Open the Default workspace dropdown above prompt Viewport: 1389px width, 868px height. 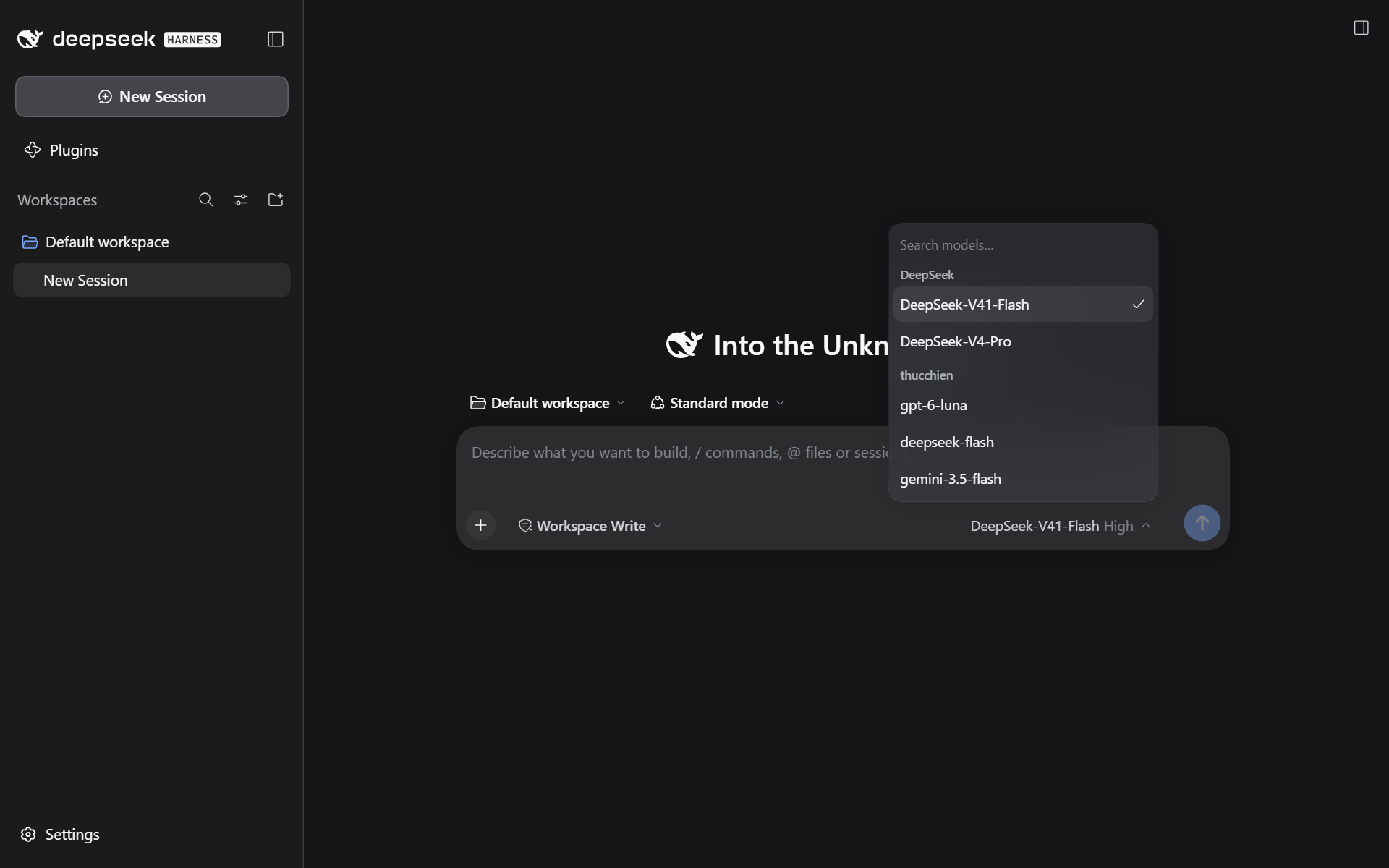coord(548,403)
